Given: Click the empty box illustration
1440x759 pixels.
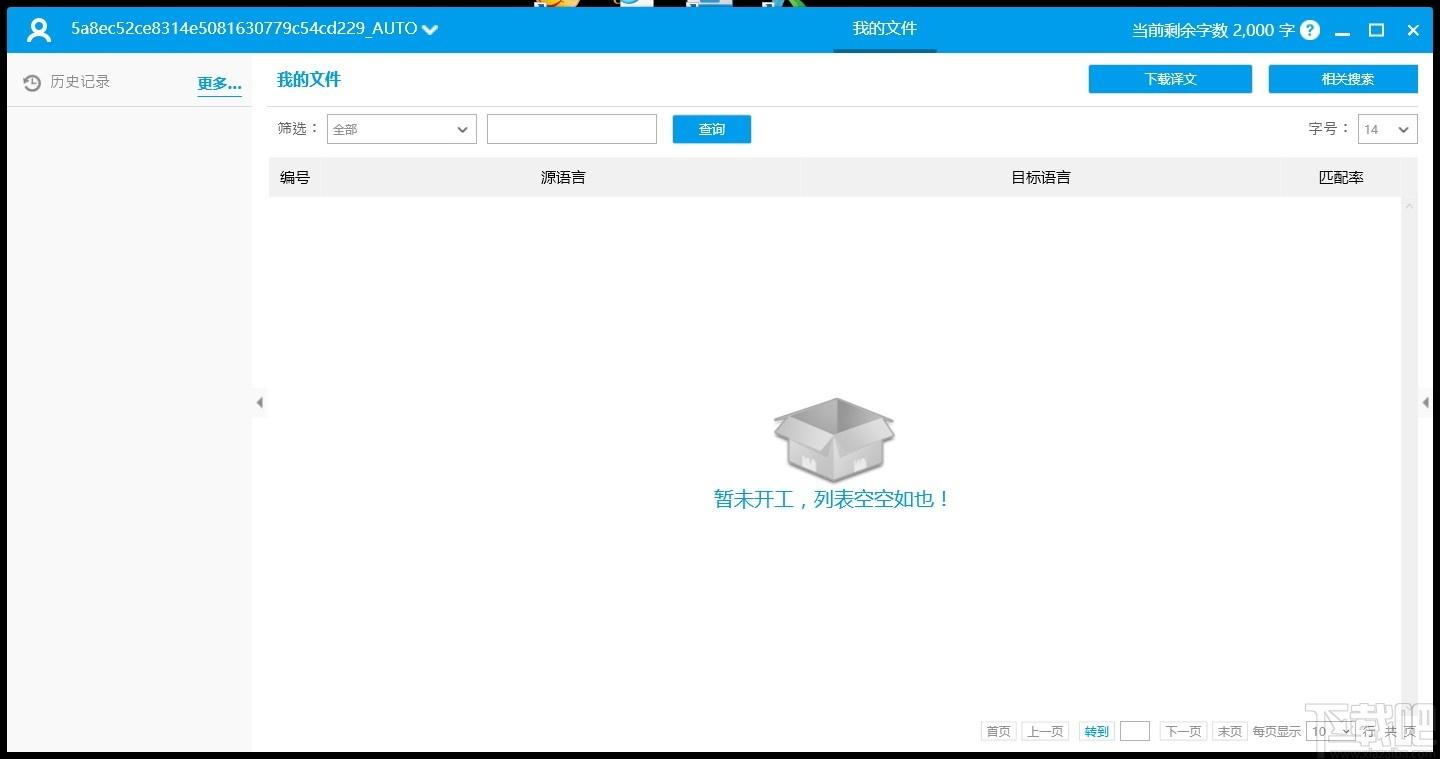Looking at the screenshot, I should click(x=833, y=440).
